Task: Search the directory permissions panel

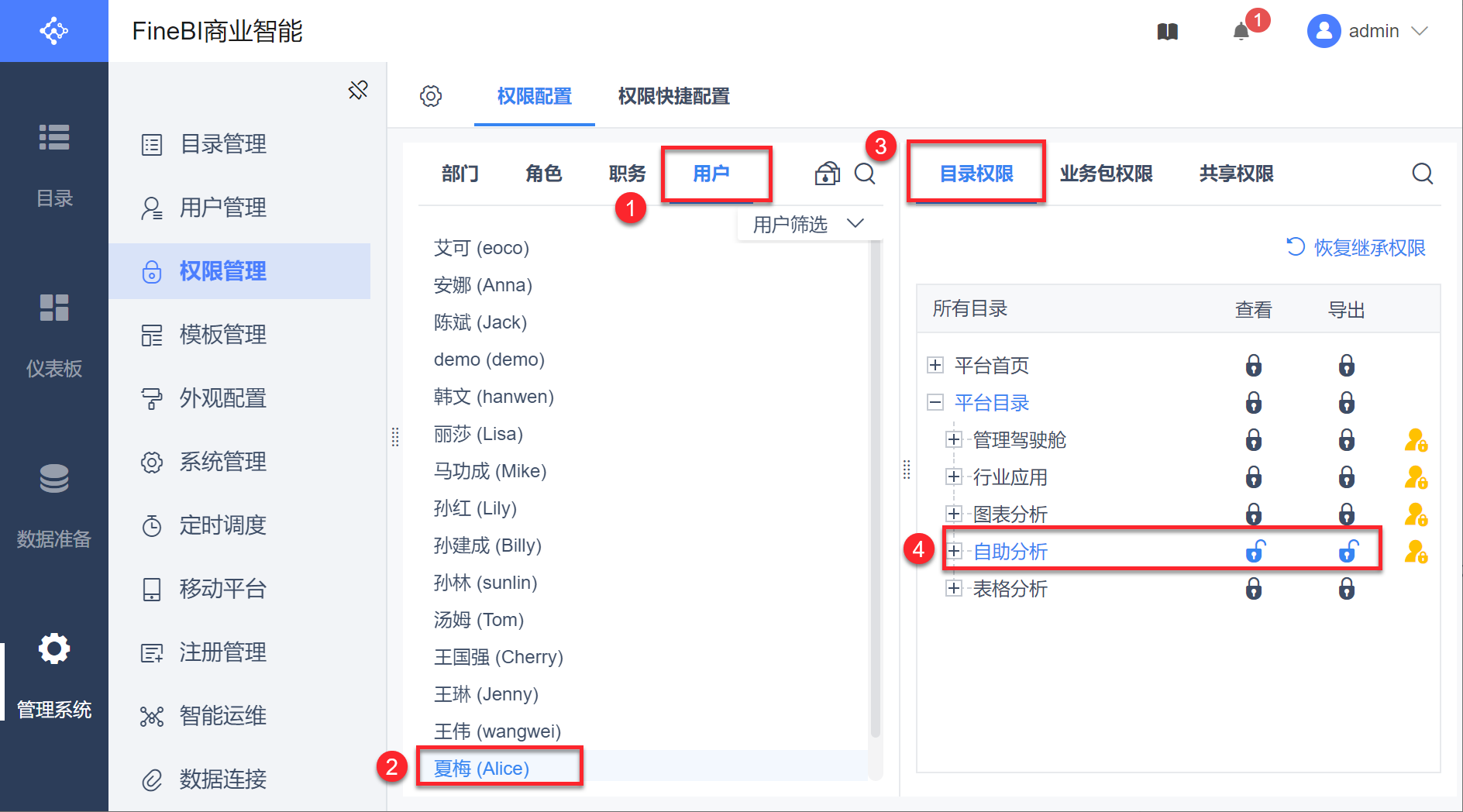Action: click(1422, 174)
